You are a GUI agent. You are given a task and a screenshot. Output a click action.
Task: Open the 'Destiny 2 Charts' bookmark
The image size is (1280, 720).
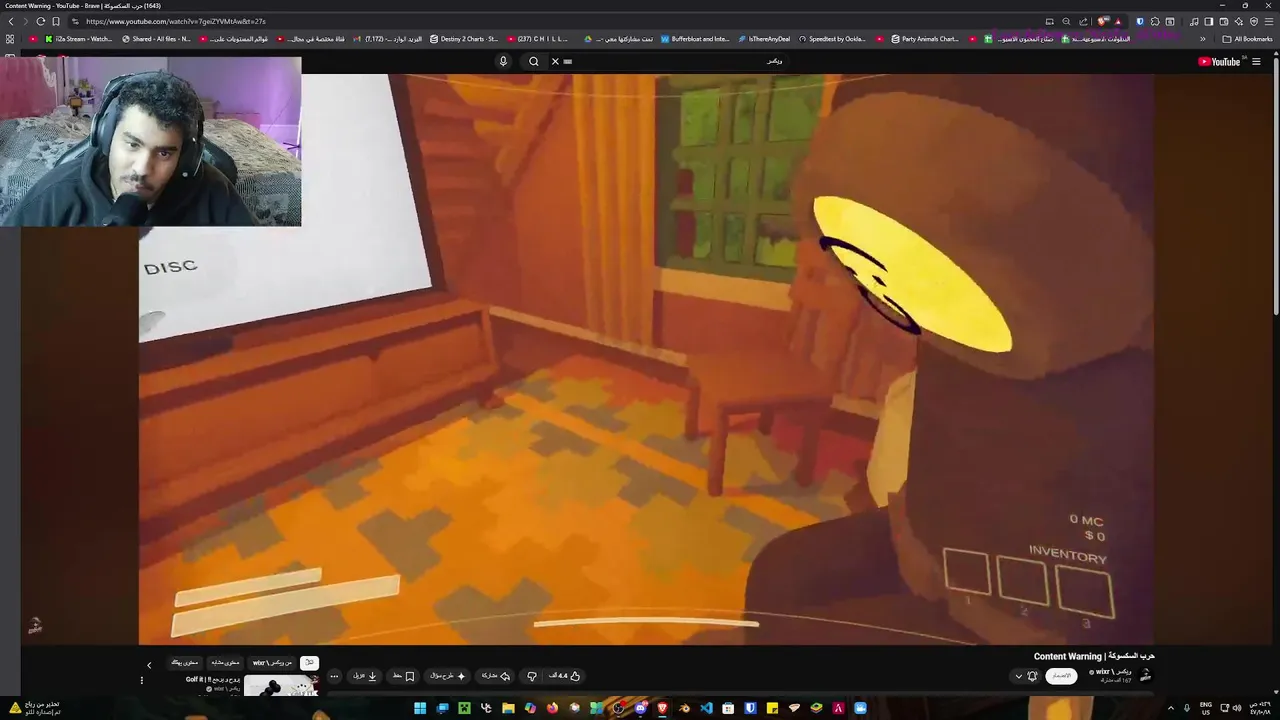pyautogui.click(x=464, y=39)
